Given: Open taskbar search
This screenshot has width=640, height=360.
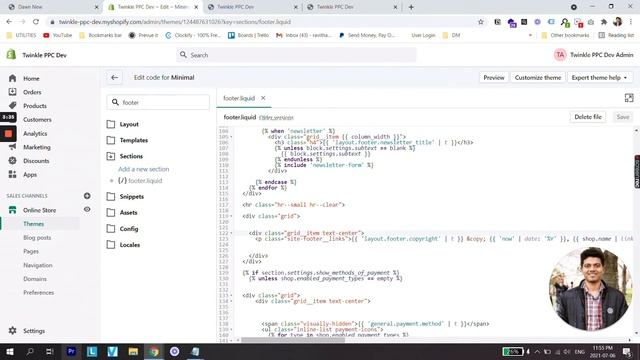Looking at the screenshot, I should click(x=30, y=351).
